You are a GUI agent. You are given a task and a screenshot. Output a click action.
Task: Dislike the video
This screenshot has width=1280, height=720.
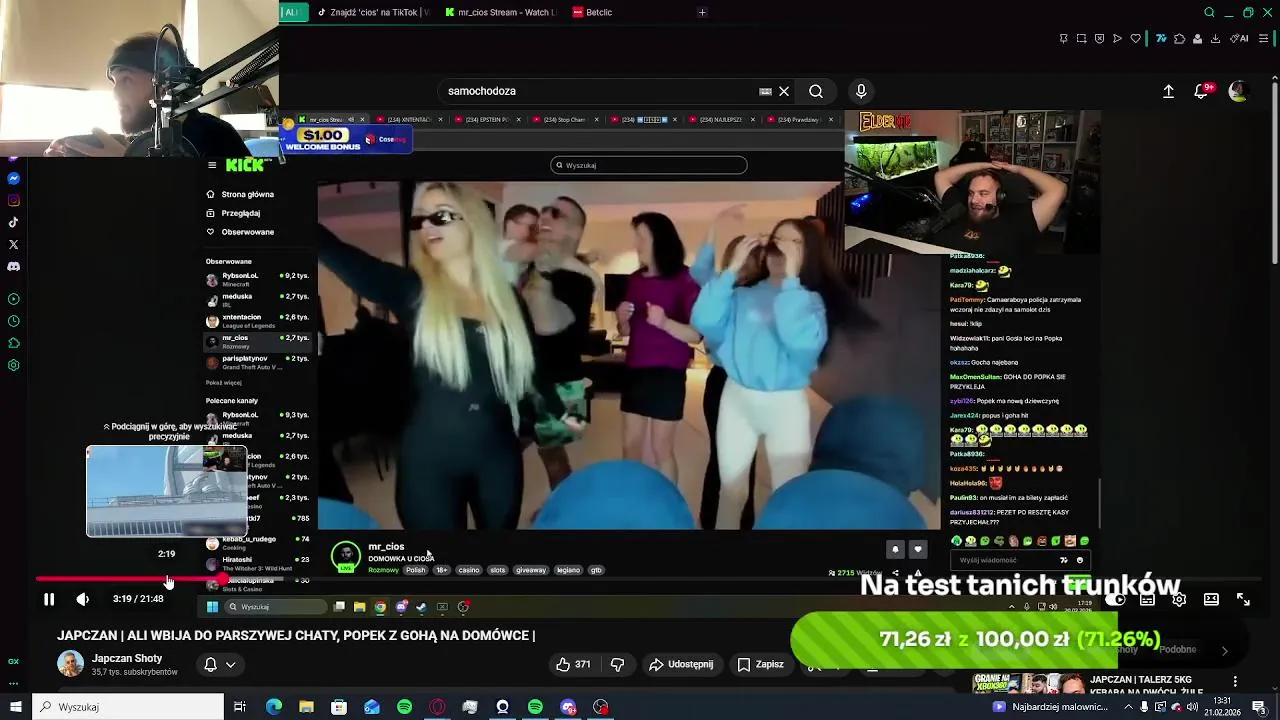click(x=618, y=664)
